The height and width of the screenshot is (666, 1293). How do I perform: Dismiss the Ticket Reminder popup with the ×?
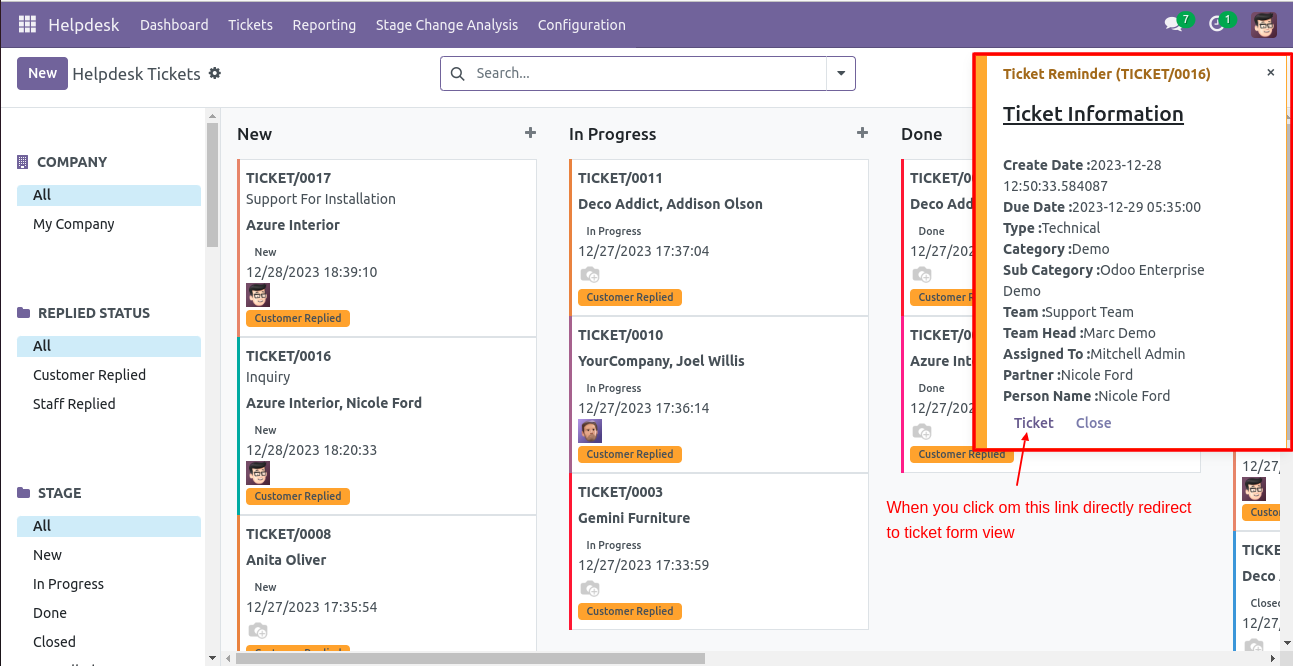click(x=1271, y=73)
